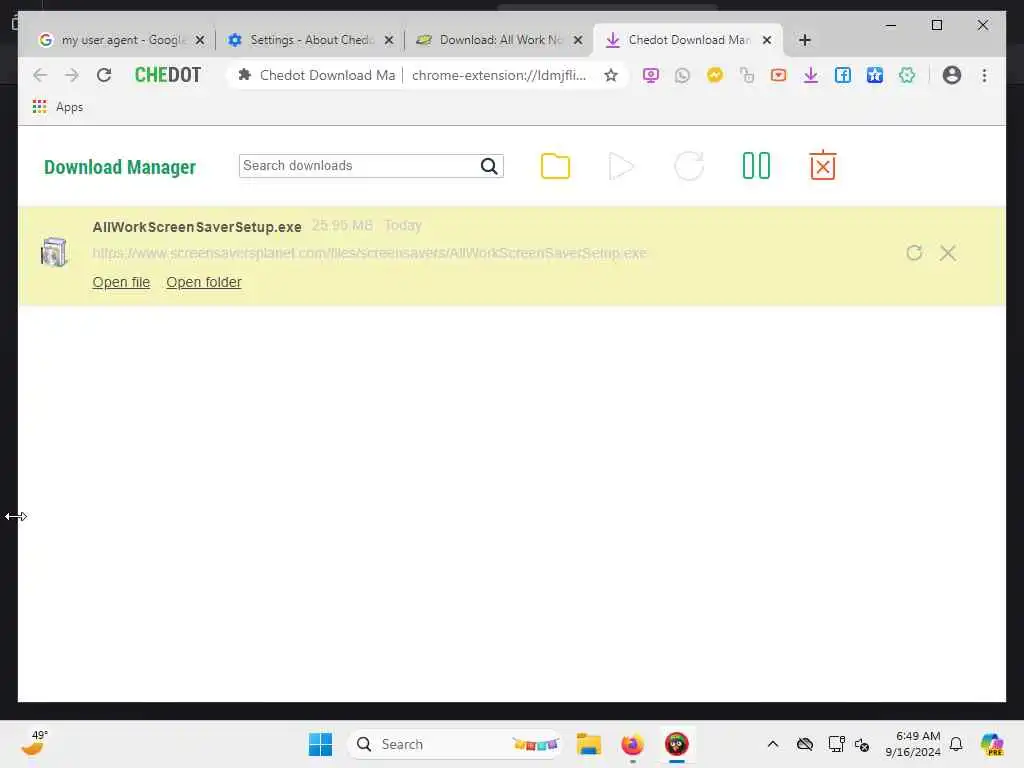
Task: Open Firefox from the taskbar
Action: [632, 744]
